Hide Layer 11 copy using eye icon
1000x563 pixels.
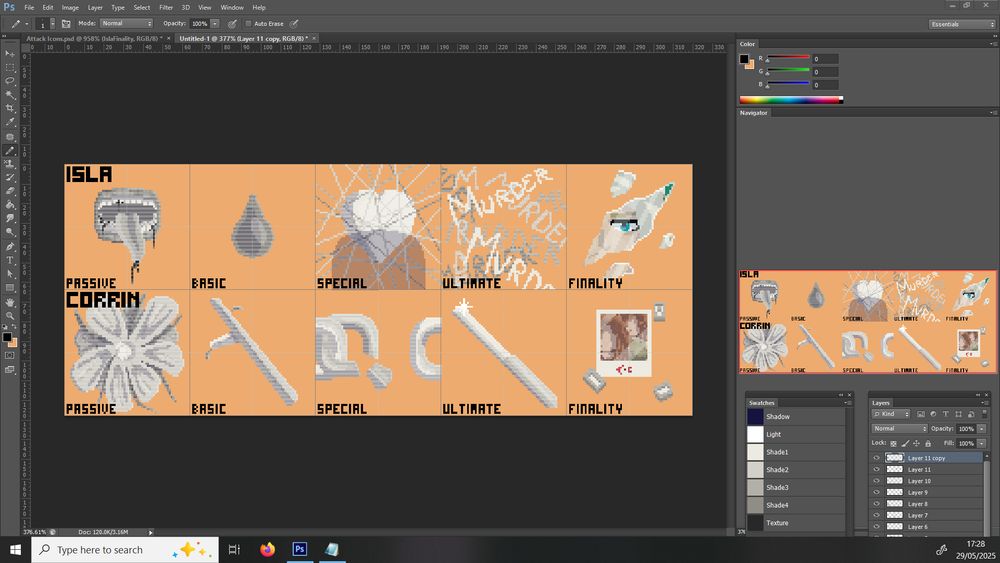(x=876, y=458)
